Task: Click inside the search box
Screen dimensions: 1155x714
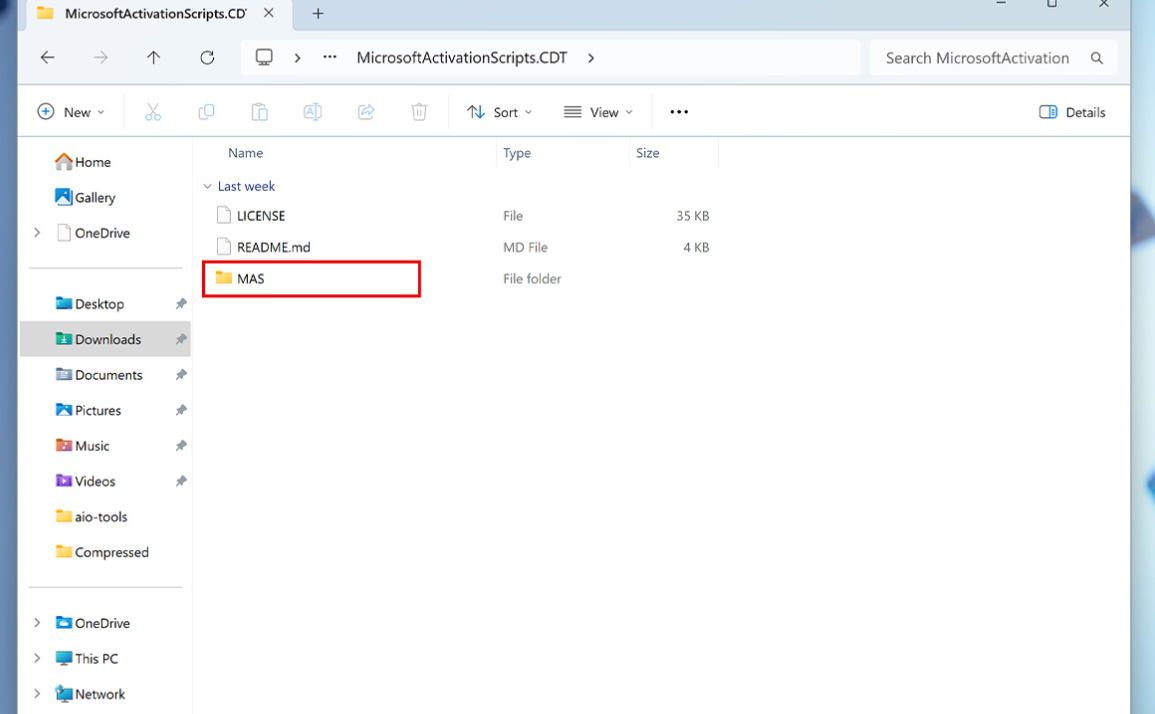Action: [x=977, y=57]
